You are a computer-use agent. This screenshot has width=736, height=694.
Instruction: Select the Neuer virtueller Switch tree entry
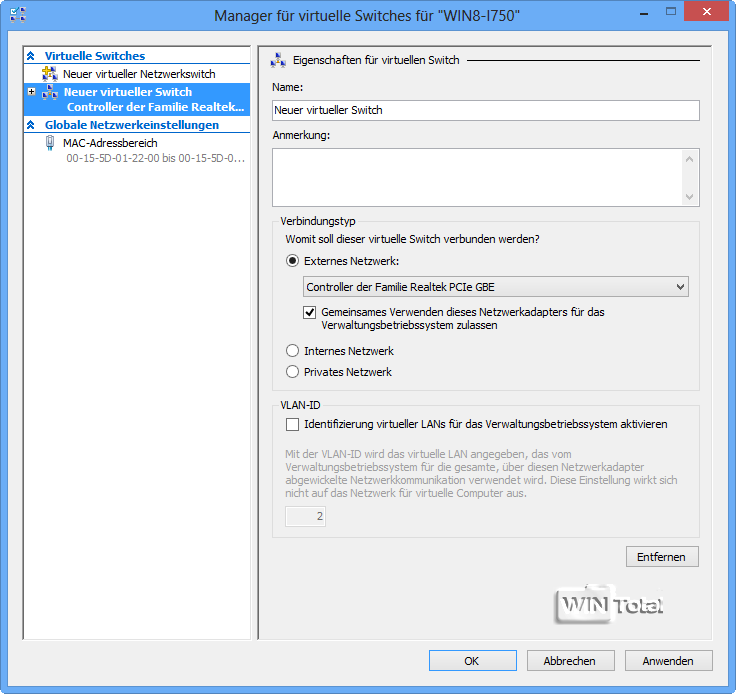tap(137, 99)
